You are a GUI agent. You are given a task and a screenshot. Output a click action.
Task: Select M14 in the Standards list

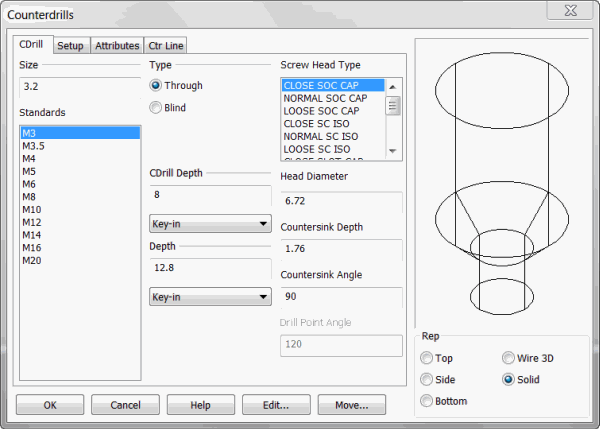80,235
